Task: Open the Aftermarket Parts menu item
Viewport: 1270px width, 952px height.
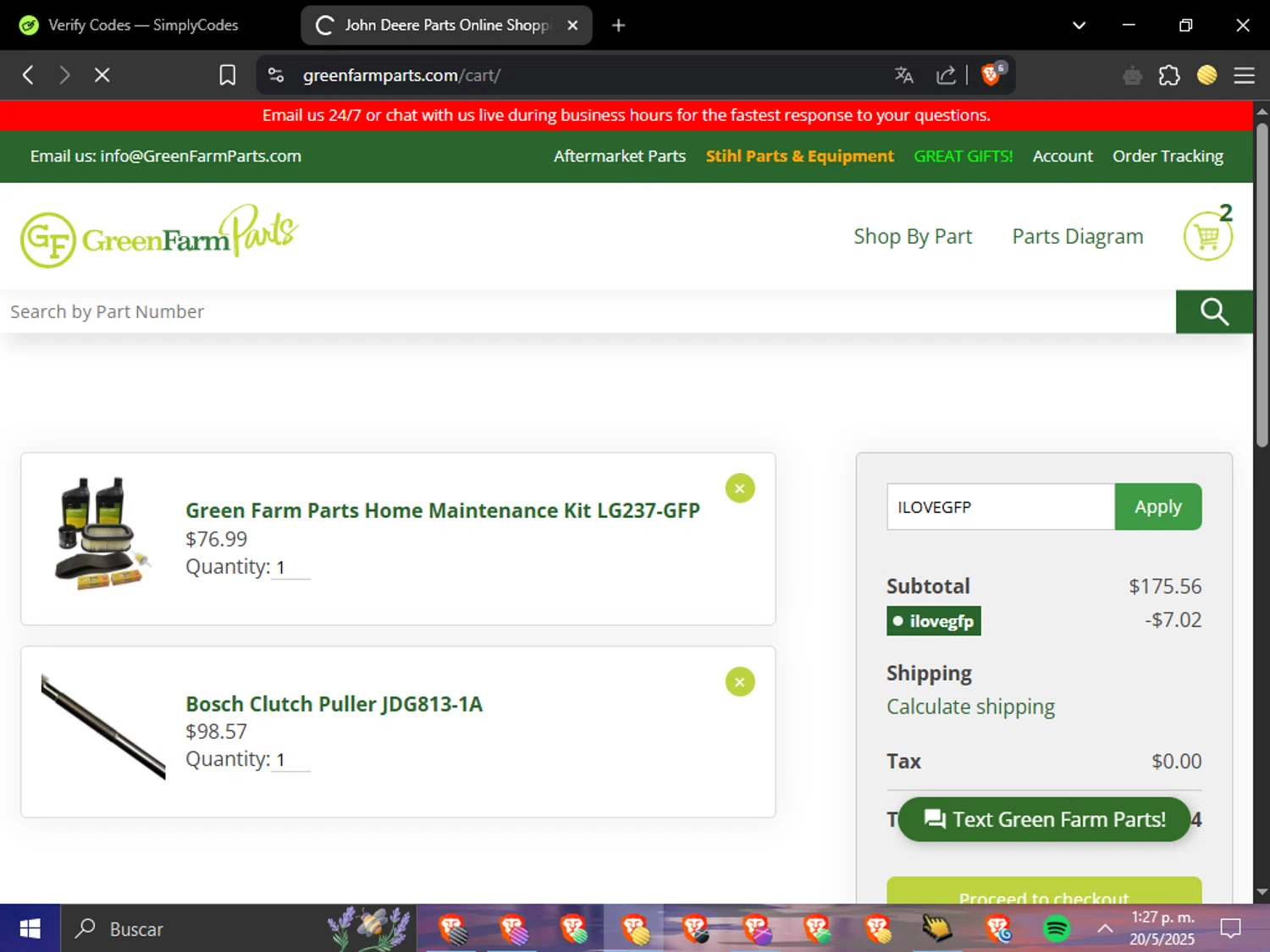Action: click(x=620, y=156)
